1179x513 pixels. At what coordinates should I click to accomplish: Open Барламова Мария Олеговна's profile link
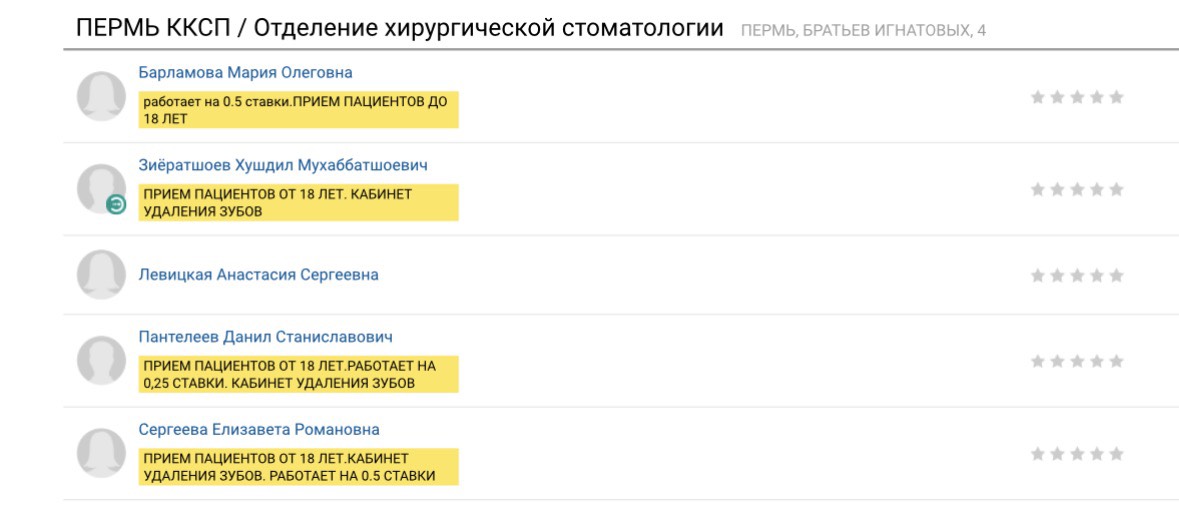(245, 73)
